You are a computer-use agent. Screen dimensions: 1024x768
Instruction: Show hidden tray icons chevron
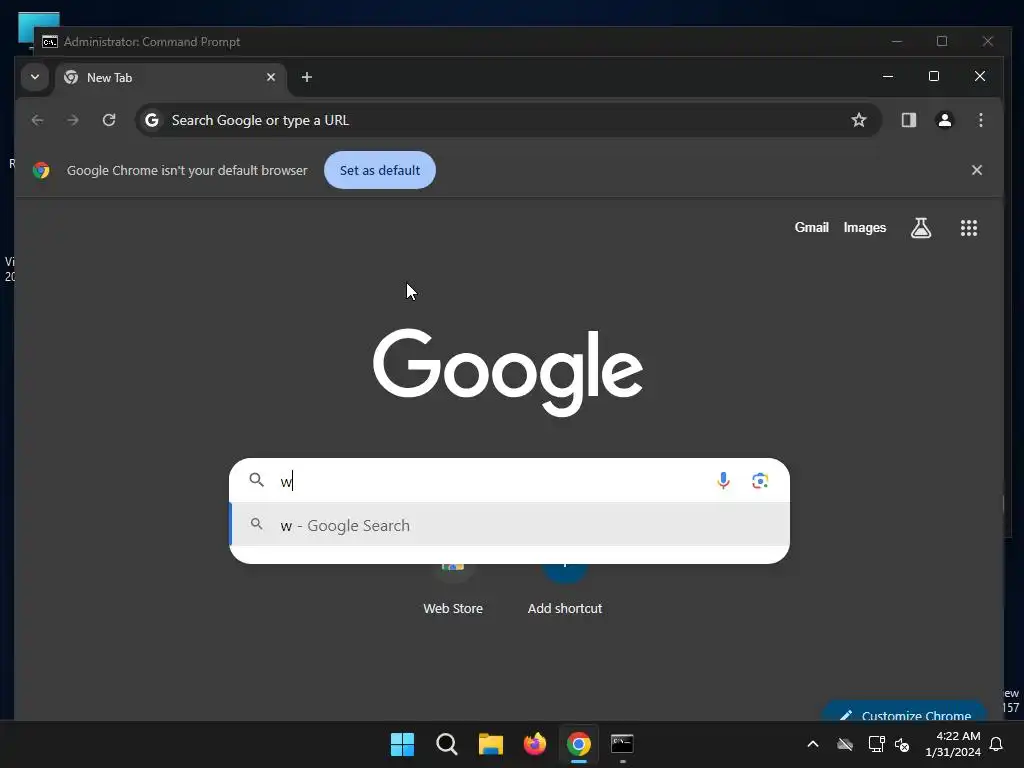pyautogui.click(x=813, y=744)
